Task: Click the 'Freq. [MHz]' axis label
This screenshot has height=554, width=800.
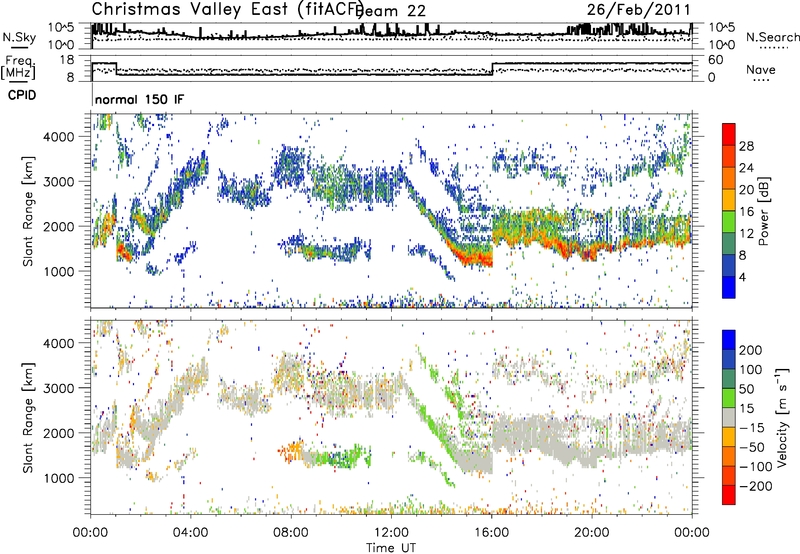Action: pyautogui.click(x=18, y=67)
